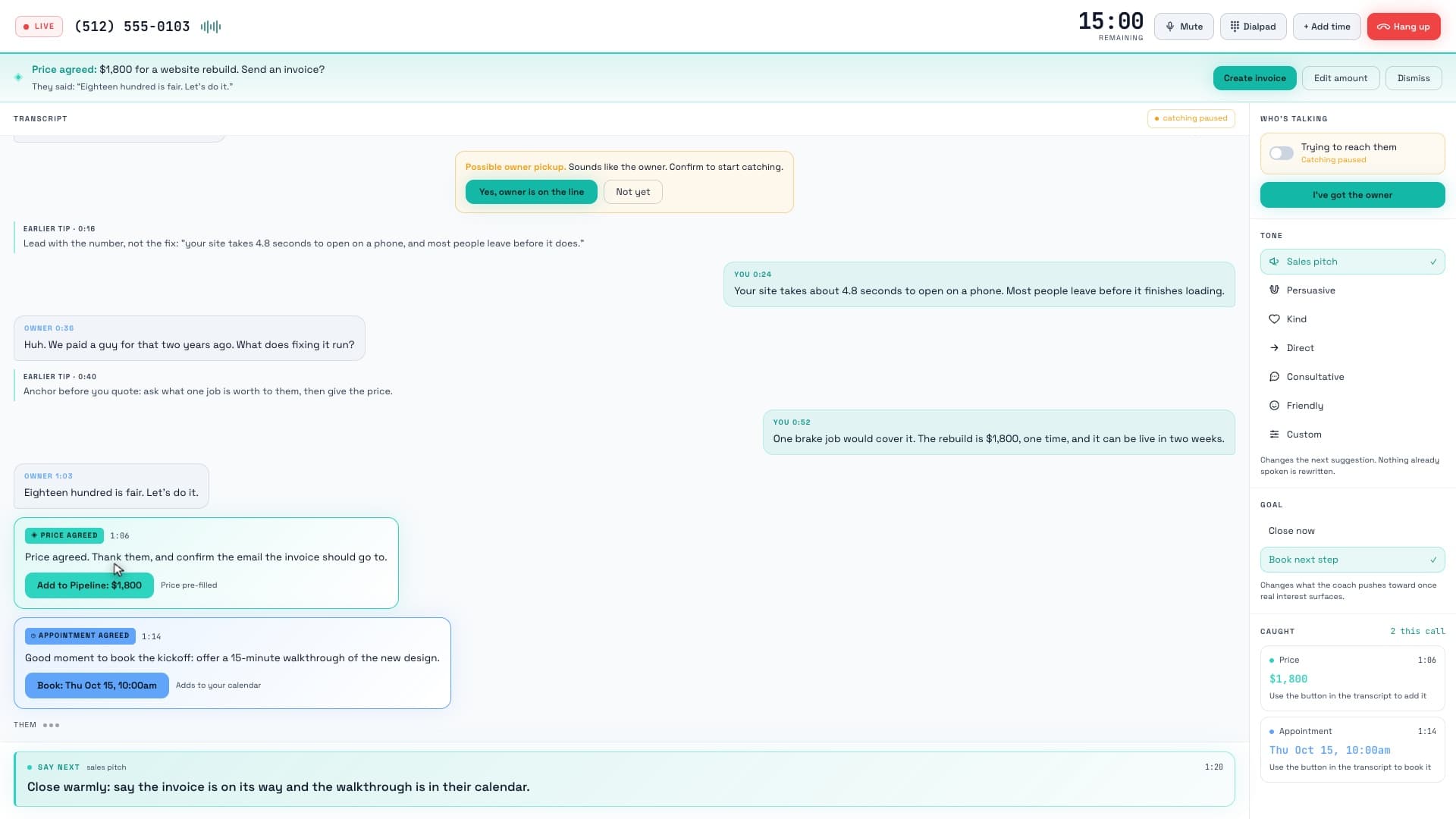The width and height of the screenshot is (1456, 819).
Task: Select Sales pitch tone
Action: [x=1352, y=262]
